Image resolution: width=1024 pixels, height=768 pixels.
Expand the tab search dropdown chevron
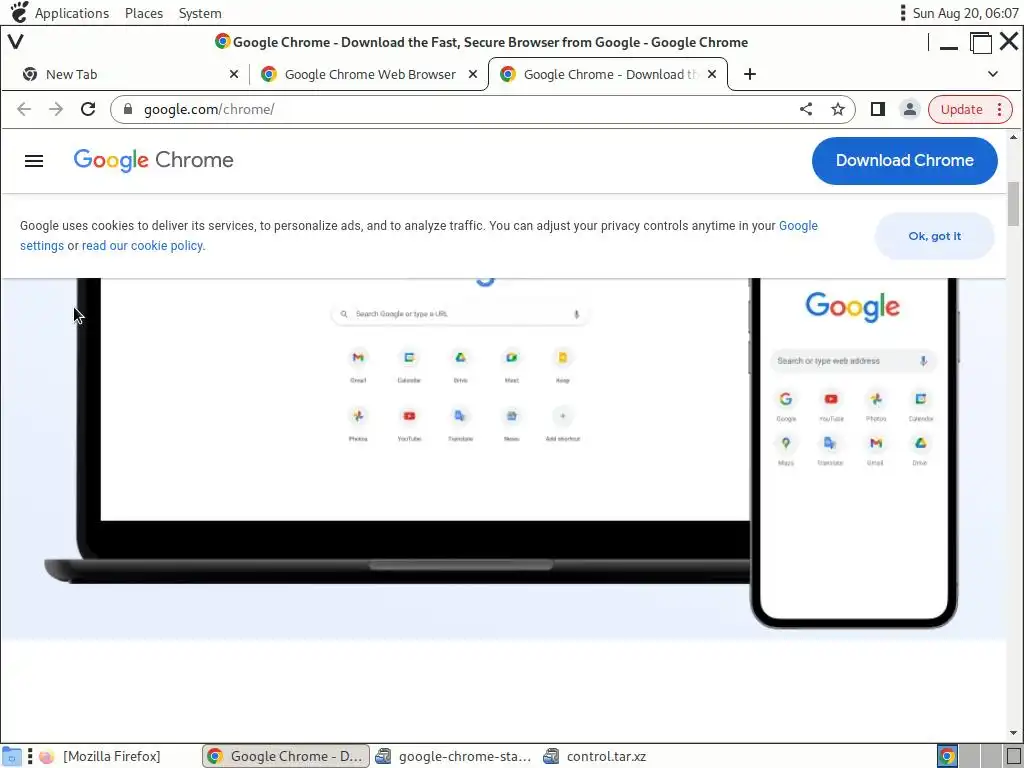993,74
